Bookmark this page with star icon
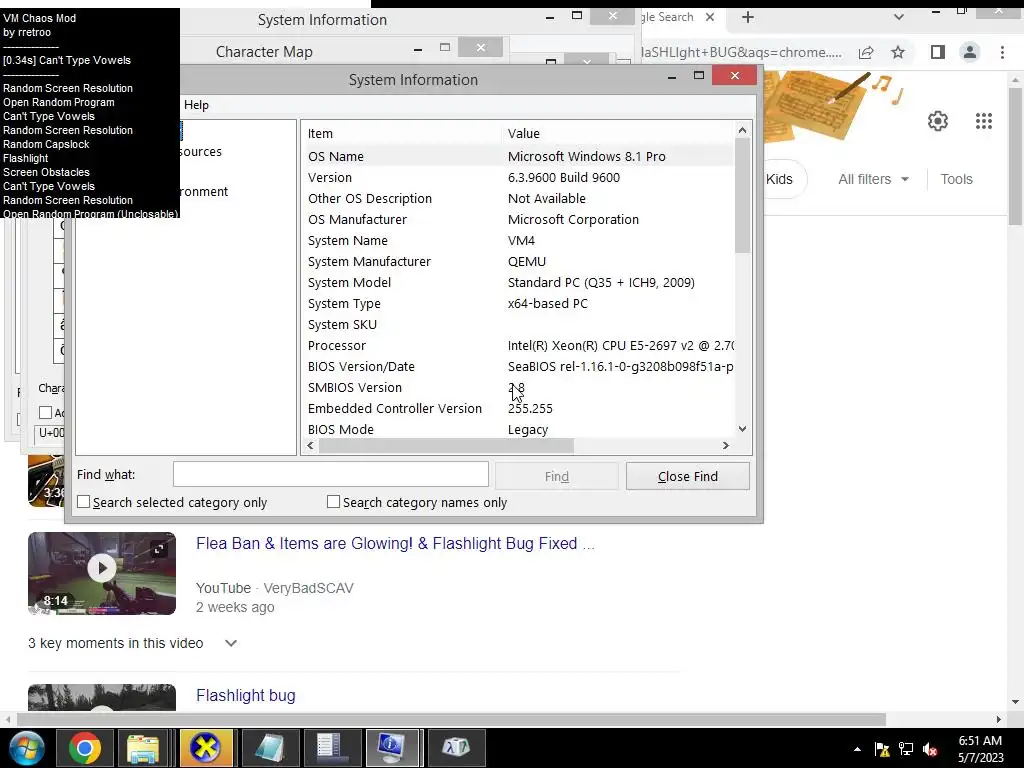The image size is (1024, 768). click(x=898, y=52)
